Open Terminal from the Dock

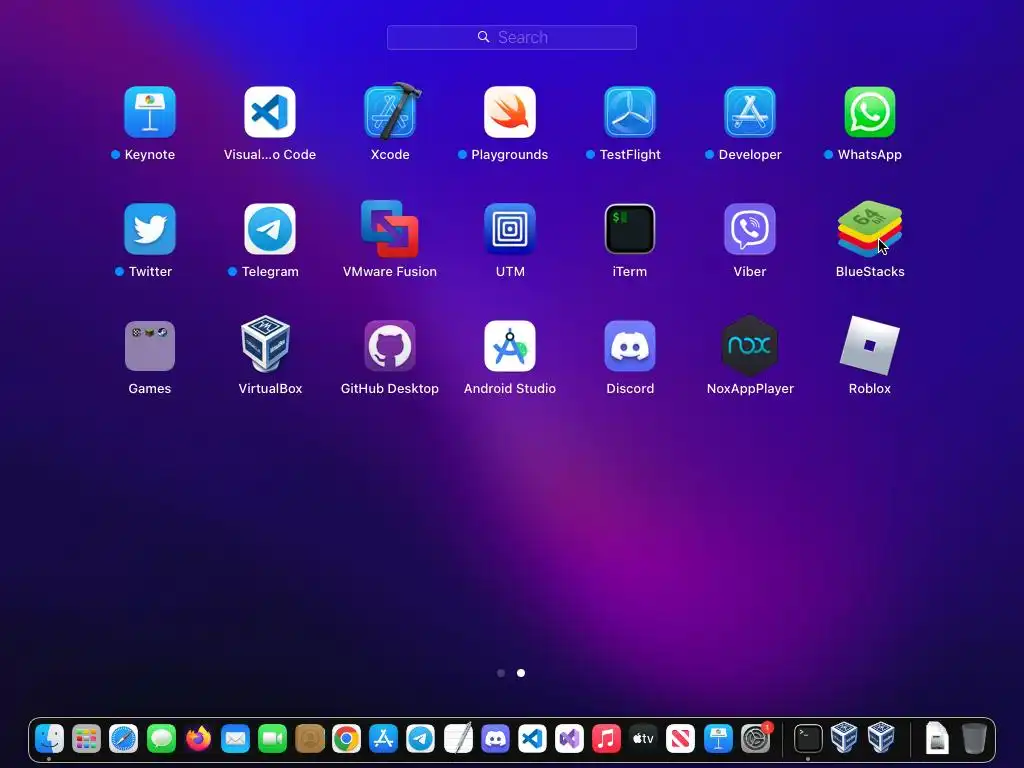pyautogui.click(x=808, y=739)
